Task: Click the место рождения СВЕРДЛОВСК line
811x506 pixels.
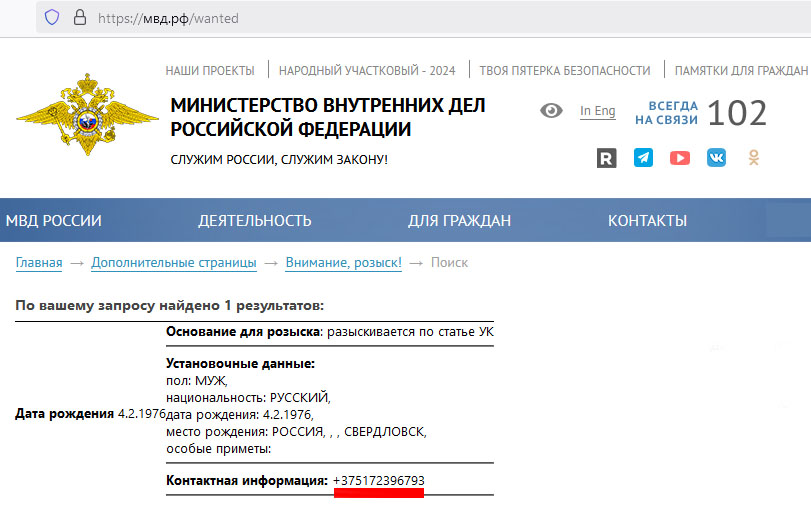Action: click(x=296, y=431)
